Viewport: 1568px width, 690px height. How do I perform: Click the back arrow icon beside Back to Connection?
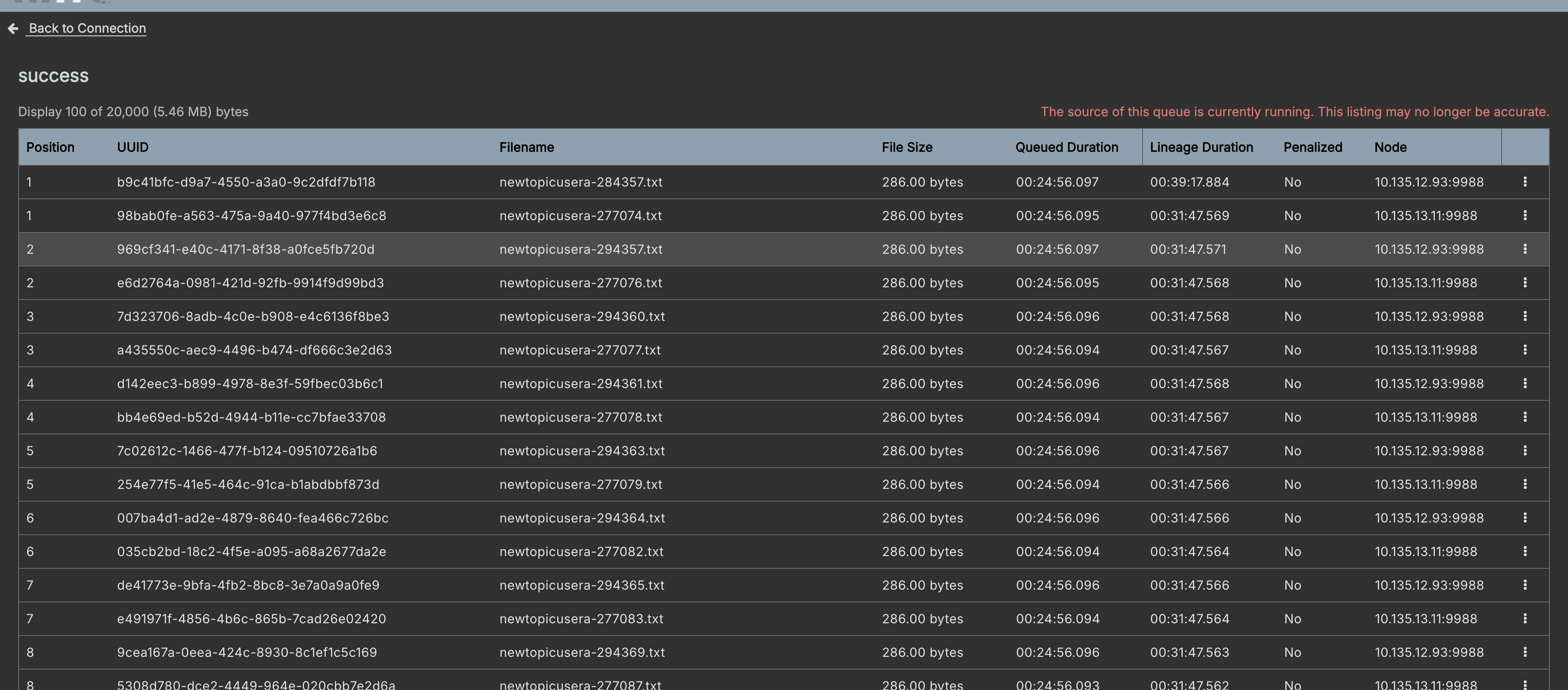coord(13,28)
